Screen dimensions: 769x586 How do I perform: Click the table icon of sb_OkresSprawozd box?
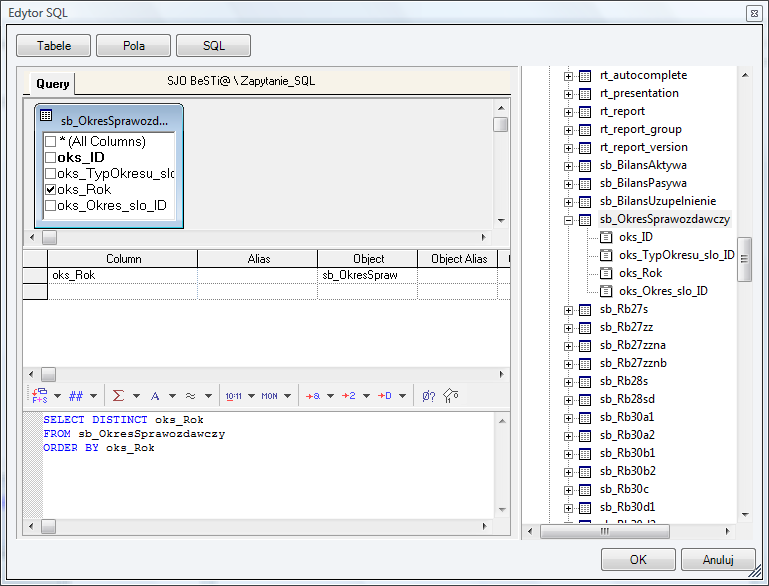point(46,115)
